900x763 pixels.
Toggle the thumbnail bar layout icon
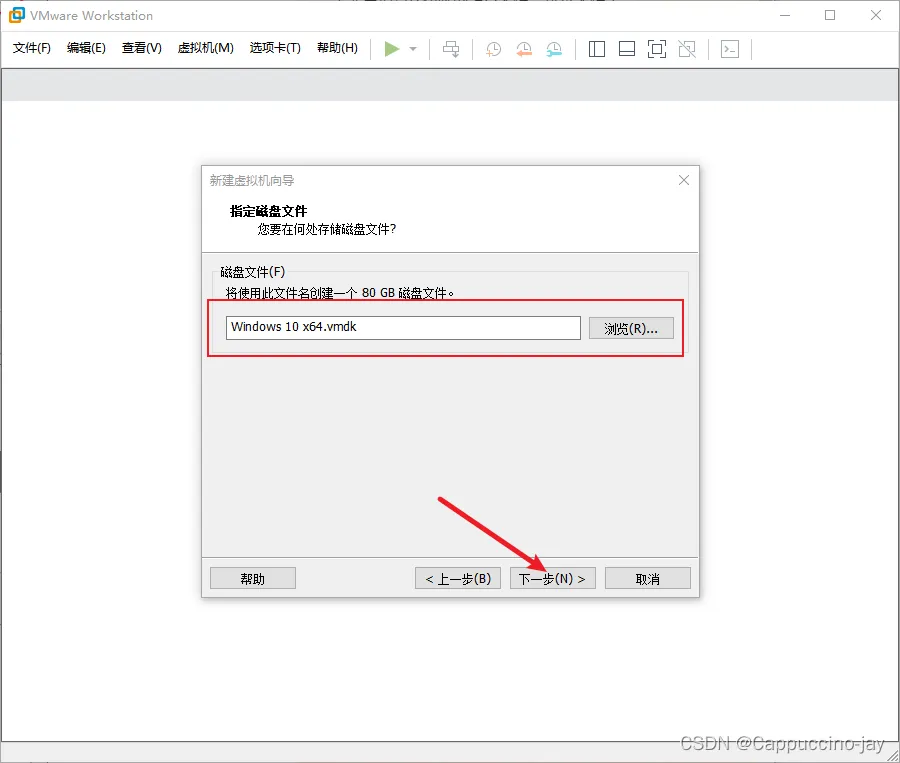point(627,49)
